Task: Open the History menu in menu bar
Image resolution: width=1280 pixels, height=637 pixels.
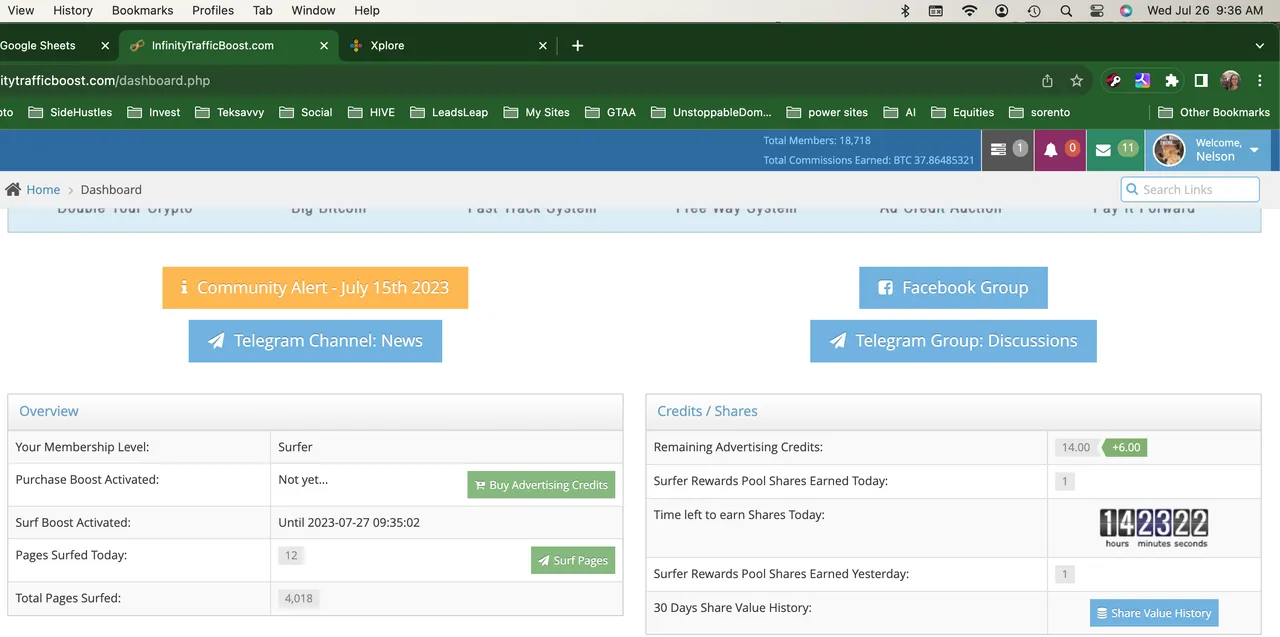Action: click(x=73, y=10)
